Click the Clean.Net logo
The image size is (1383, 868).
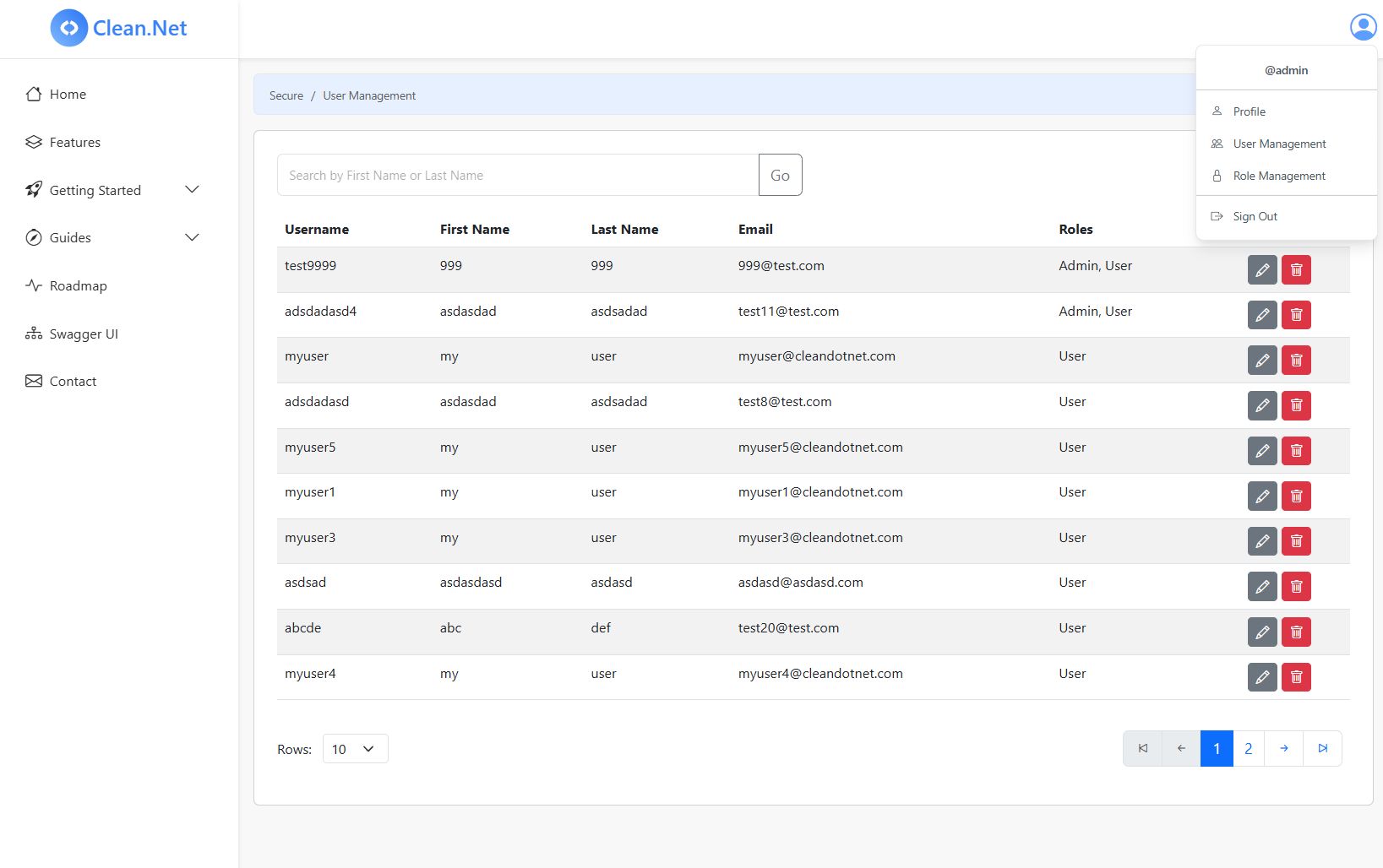pos(119,28)
